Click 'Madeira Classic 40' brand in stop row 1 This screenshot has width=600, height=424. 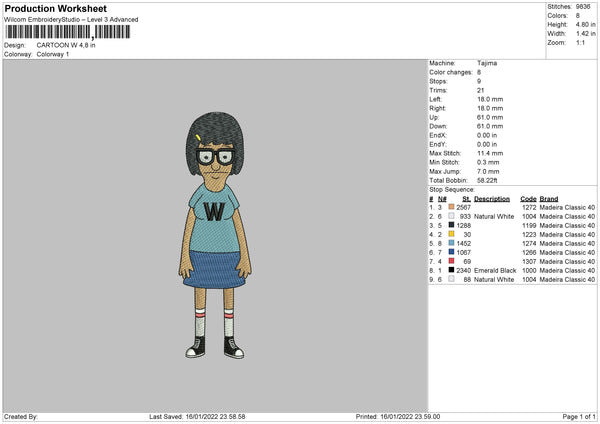point(567,207)
